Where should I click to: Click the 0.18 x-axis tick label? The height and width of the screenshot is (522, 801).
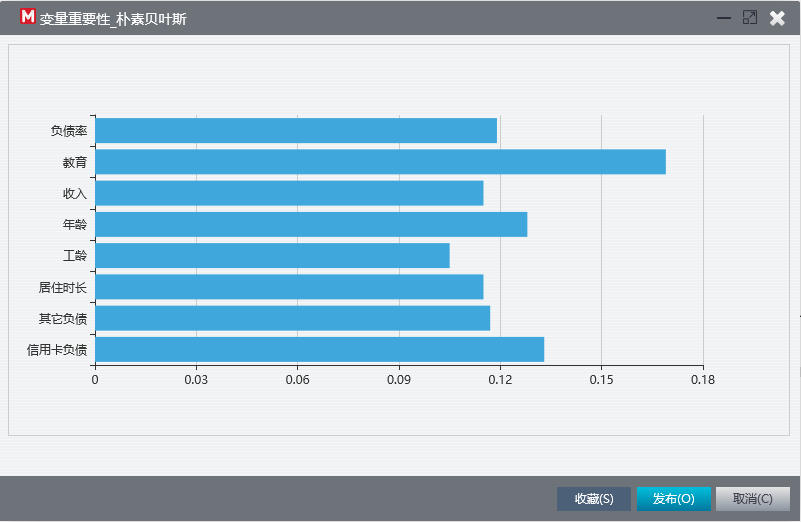(x=703, y=379)
